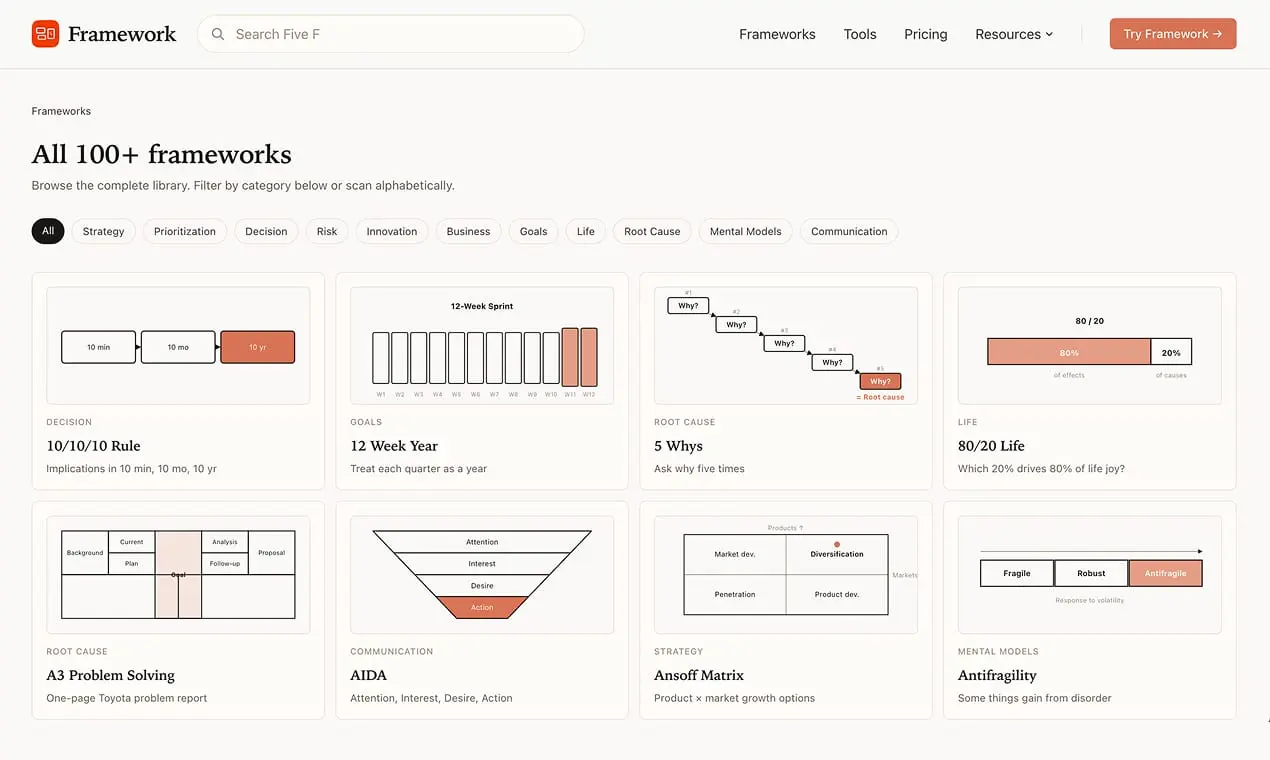The height and width of the screenshot is (760, 1270).
Task: Open the AIDA card title
Action: pos(369,675)
